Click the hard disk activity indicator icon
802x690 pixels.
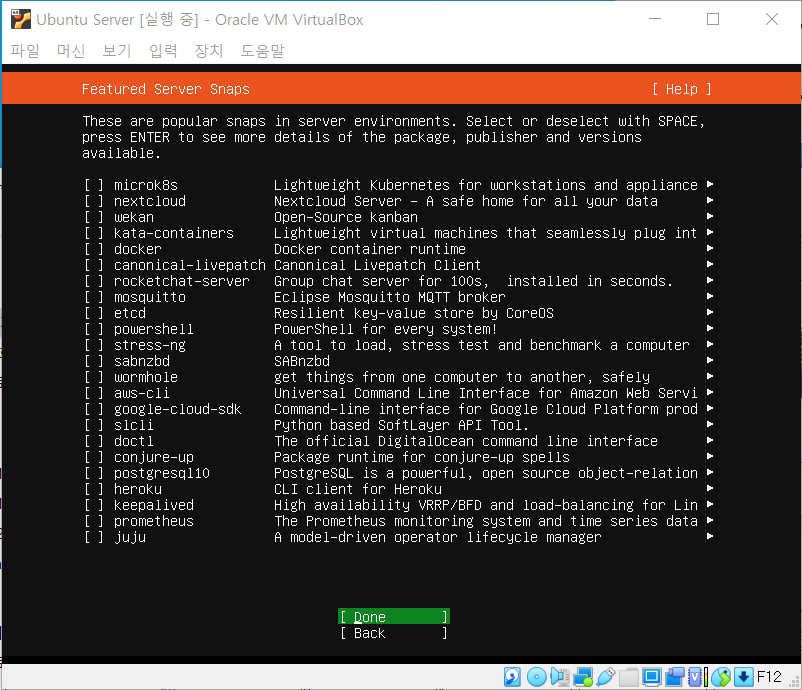pos(512,677)
